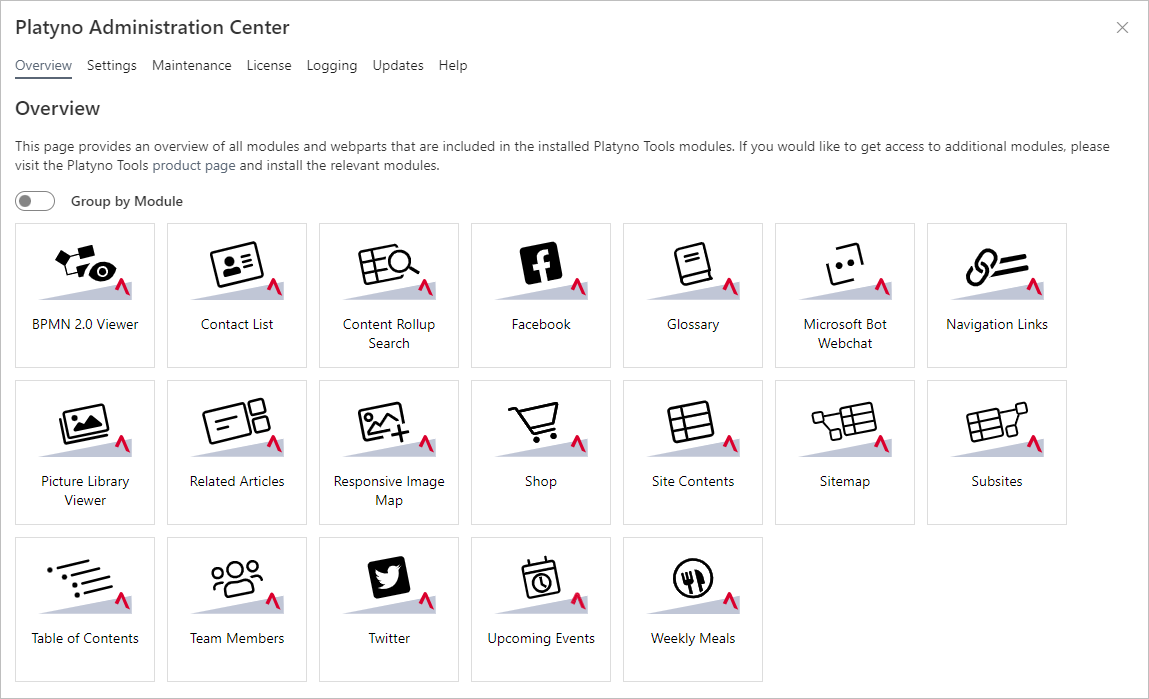Image resolution: width=1149 pixels, height=699 pixels.
Task: Select the Microsoft Bot Webchat icon
Action: 845,271
